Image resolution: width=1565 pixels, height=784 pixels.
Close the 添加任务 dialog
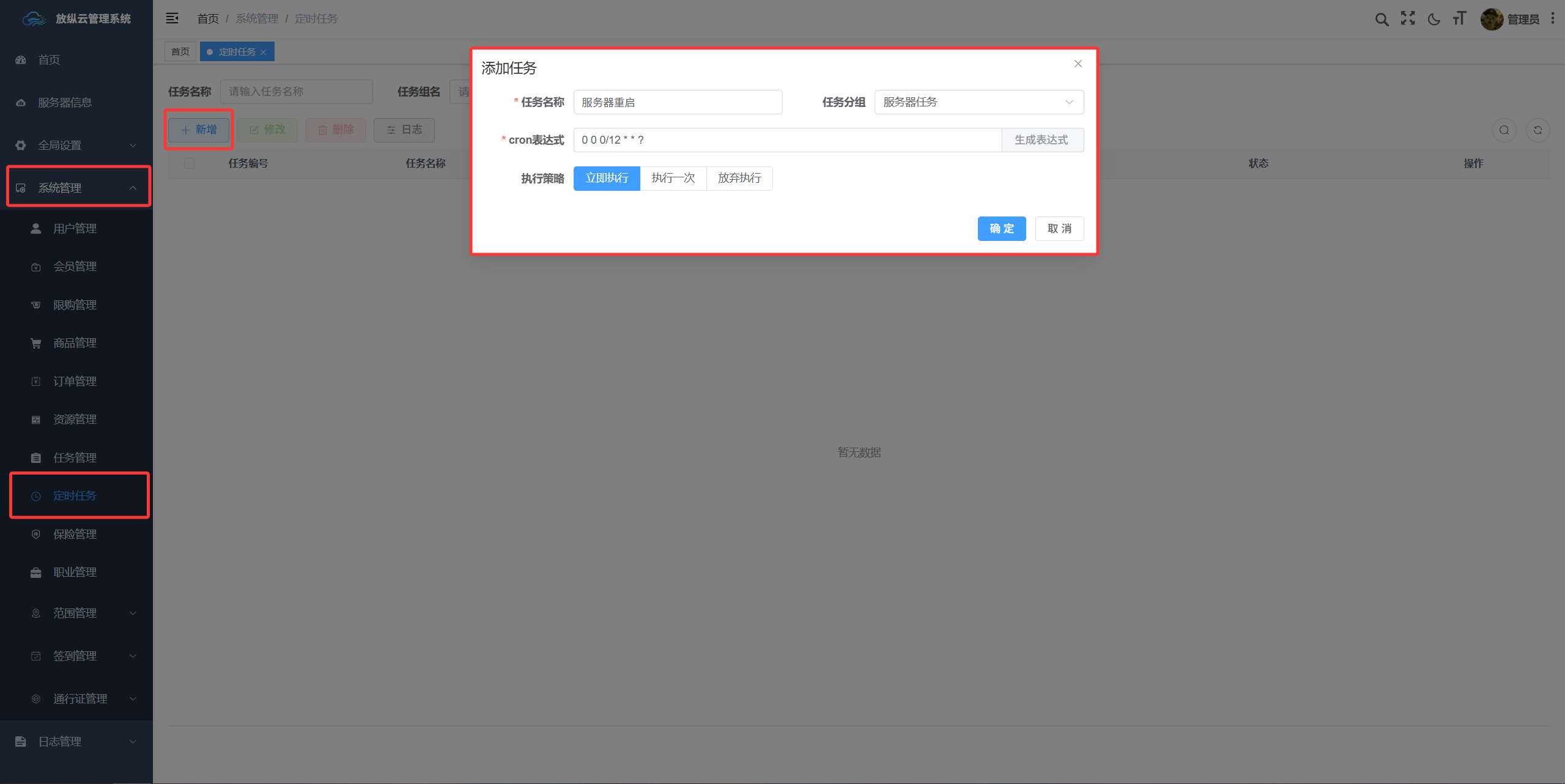1078,64
